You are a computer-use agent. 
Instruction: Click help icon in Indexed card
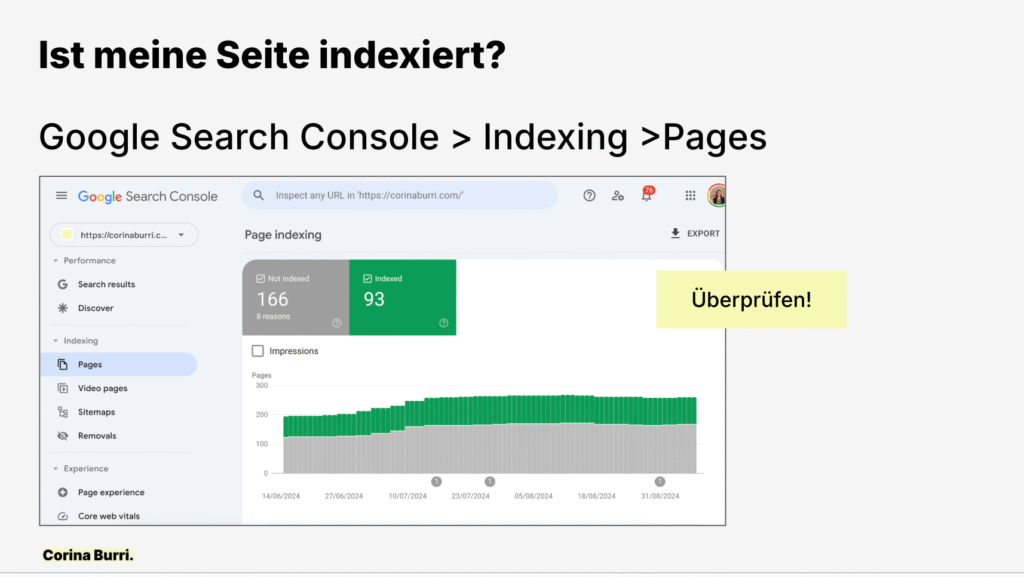tap(443, 323)
